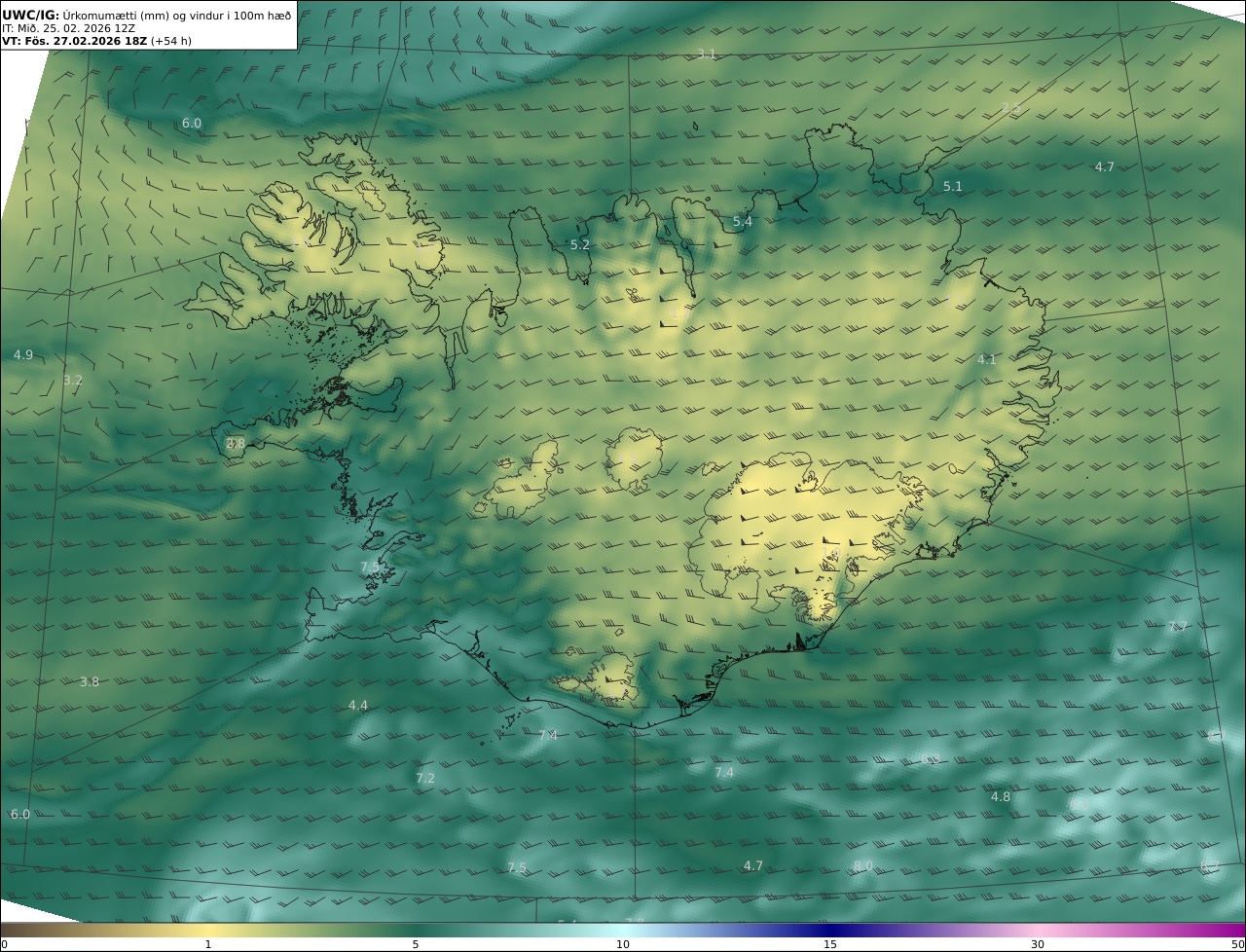The width and height of the screenshot is (1246, 952).
Task: Click the '4.1' value in East Iceland
Action: pos(987,360)
